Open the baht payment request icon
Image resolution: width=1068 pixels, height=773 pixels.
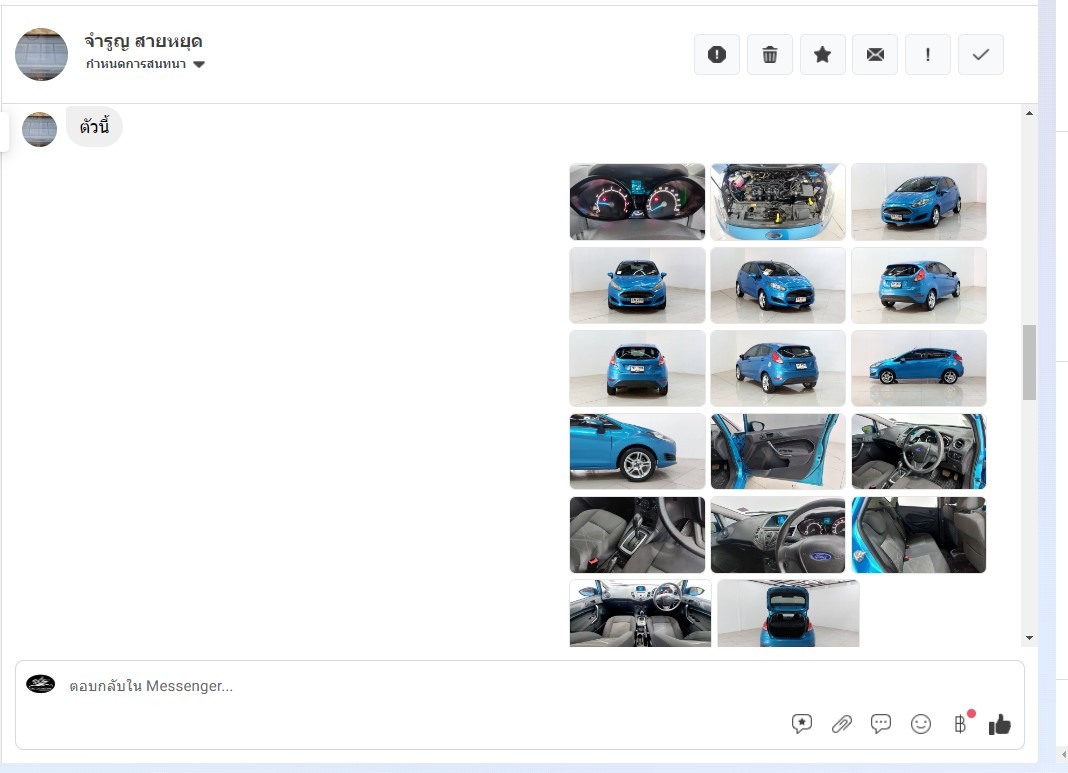click(x=960, y=724)
